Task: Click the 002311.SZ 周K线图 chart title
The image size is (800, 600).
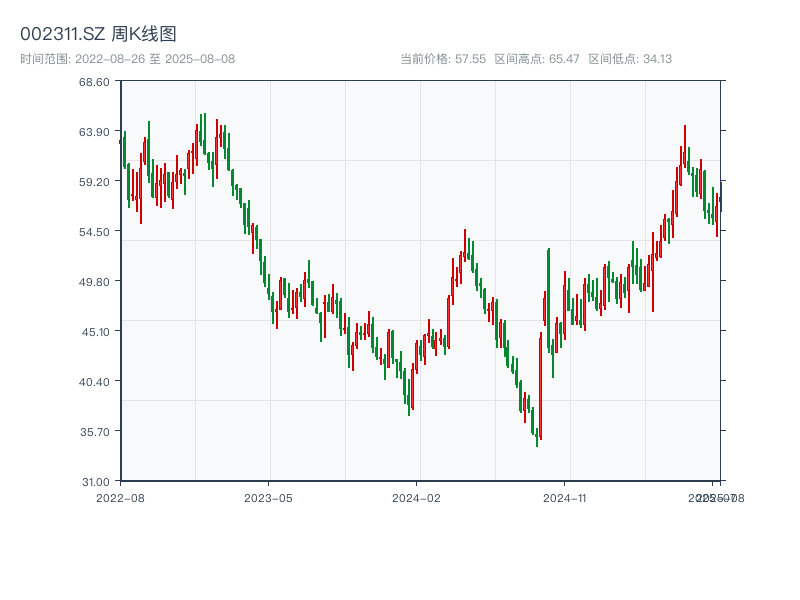Action: [x=98, y=34]
